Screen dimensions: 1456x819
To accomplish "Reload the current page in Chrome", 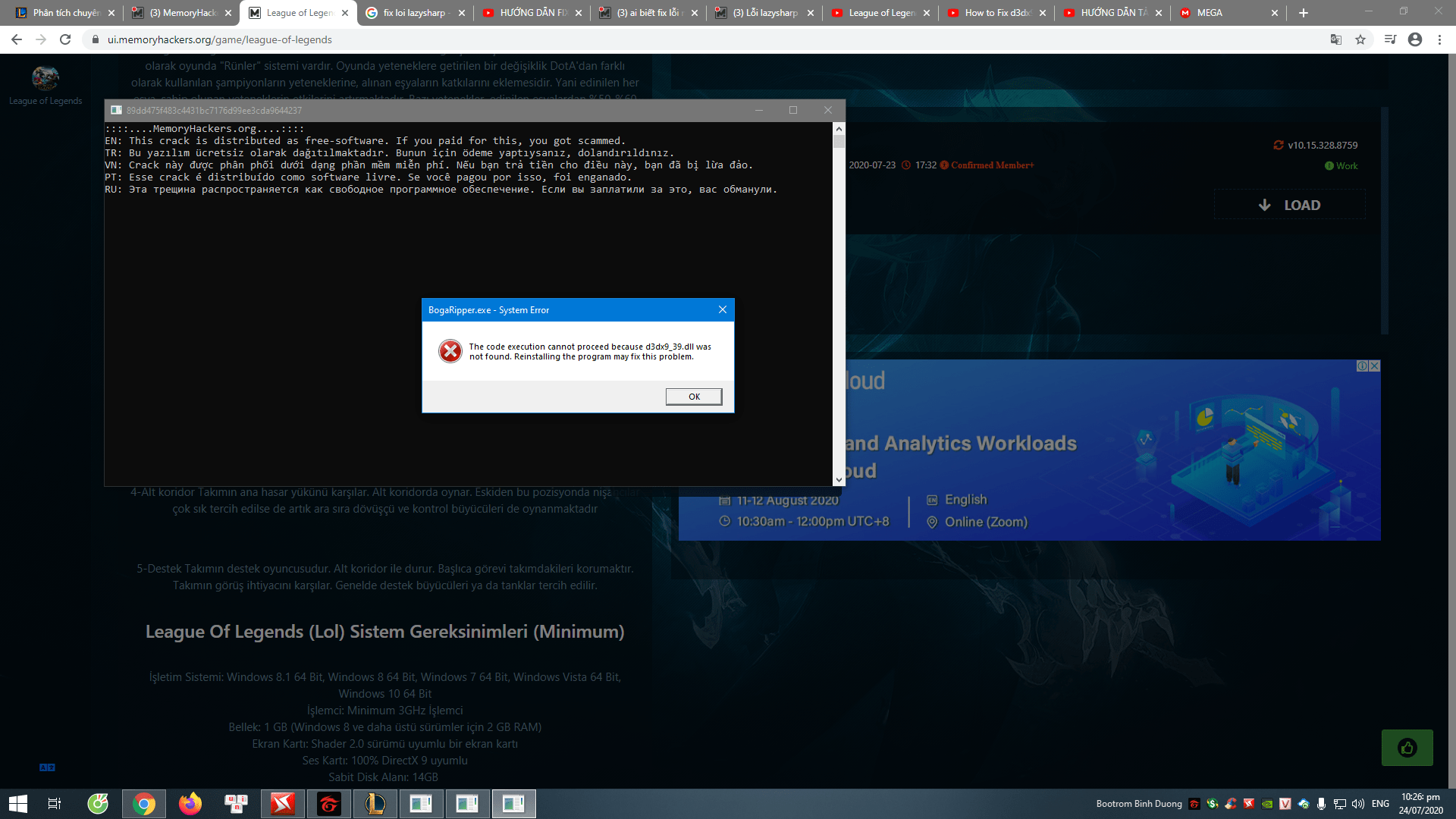I will (65, 39).
